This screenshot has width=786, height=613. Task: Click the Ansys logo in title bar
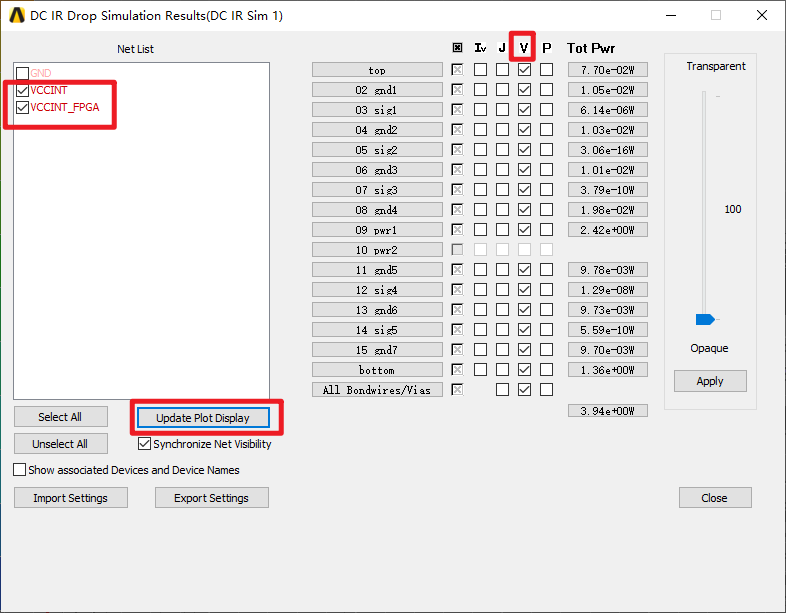tap(17, 16)
